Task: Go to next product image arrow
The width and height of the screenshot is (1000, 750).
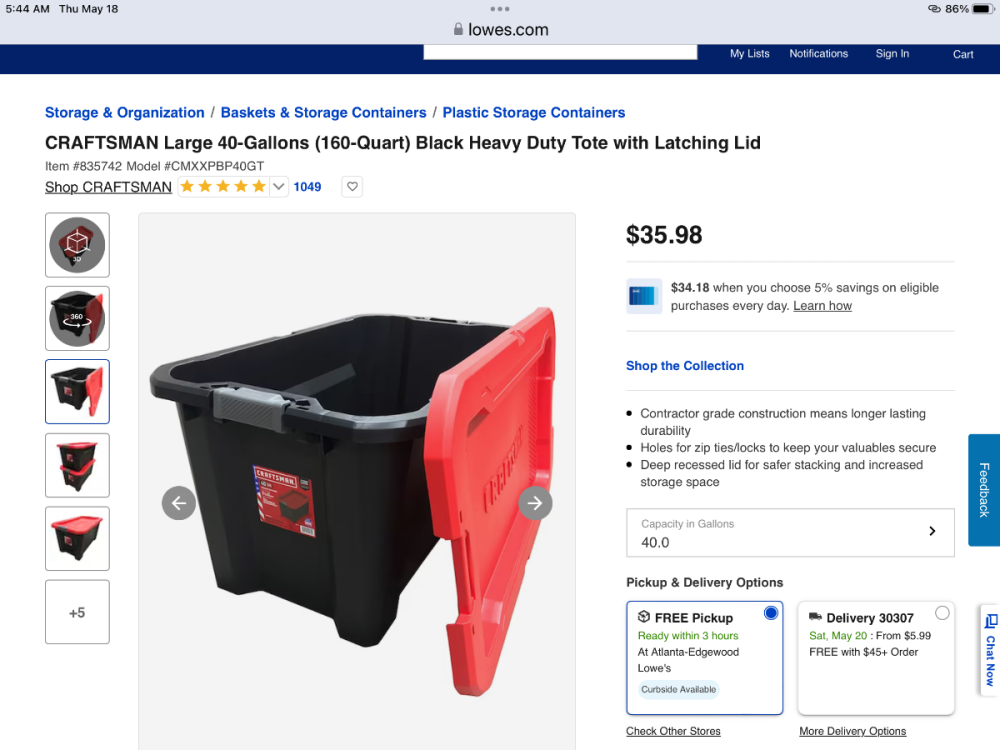Action: click(535, 503)
